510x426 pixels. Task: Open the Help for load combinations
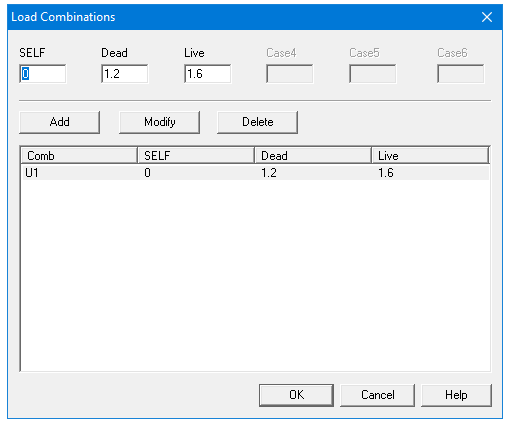[x=456, y=395]
